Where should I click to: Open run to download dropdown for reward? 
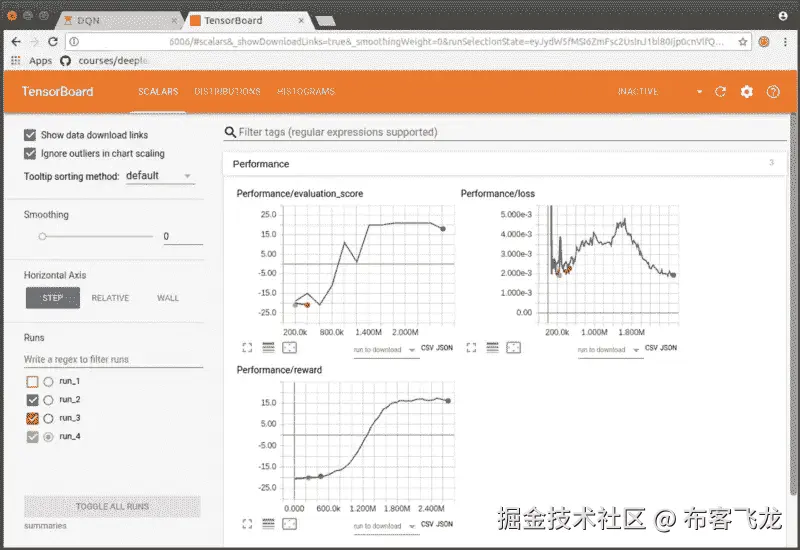point(385,526)
